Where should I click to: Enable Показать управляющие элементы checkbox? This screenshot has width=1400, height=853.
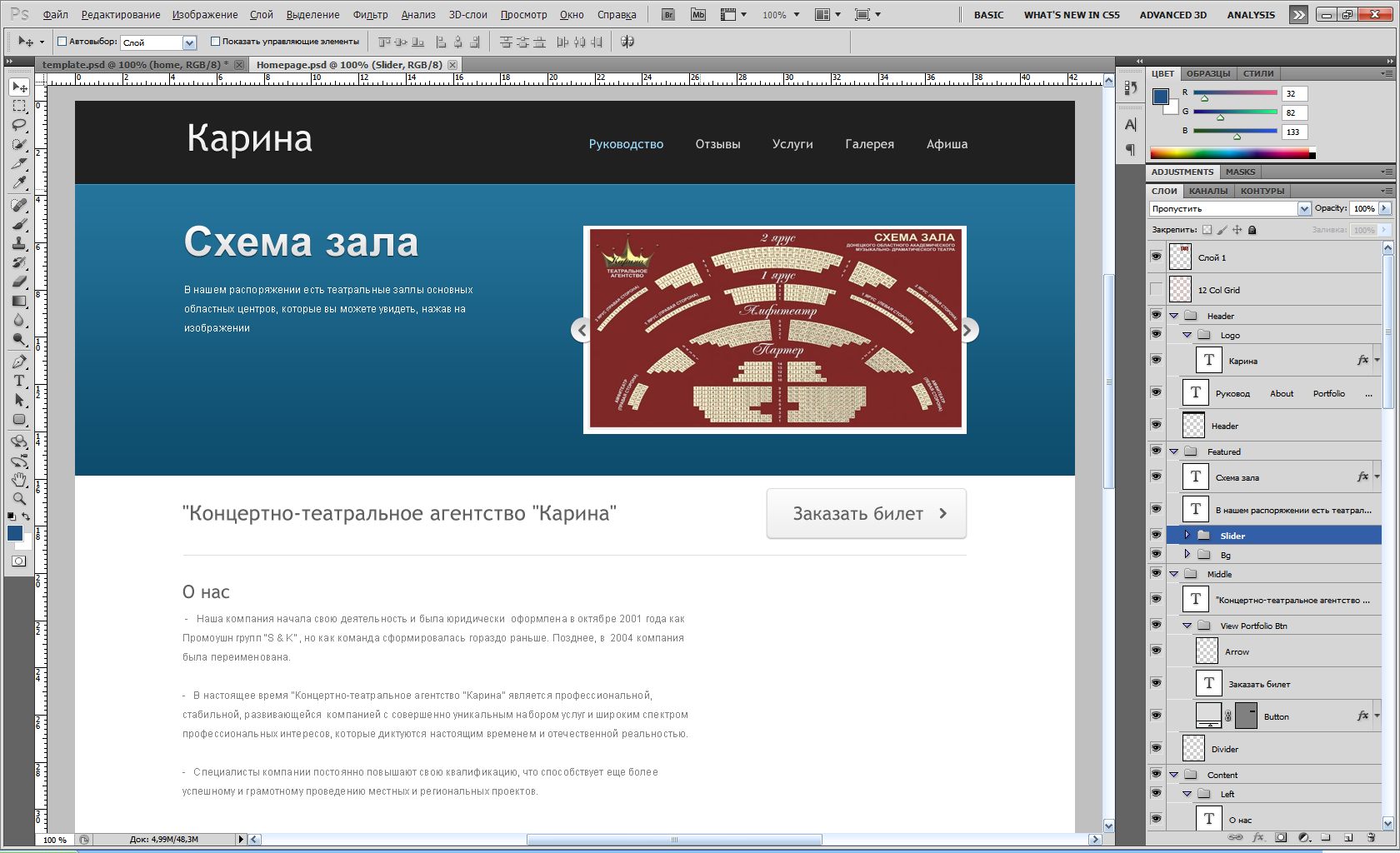click(x=215, y=41)
